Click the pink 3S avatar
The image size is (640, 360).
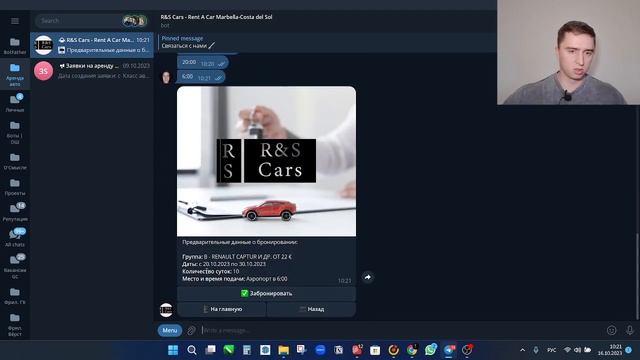(43, 71)
